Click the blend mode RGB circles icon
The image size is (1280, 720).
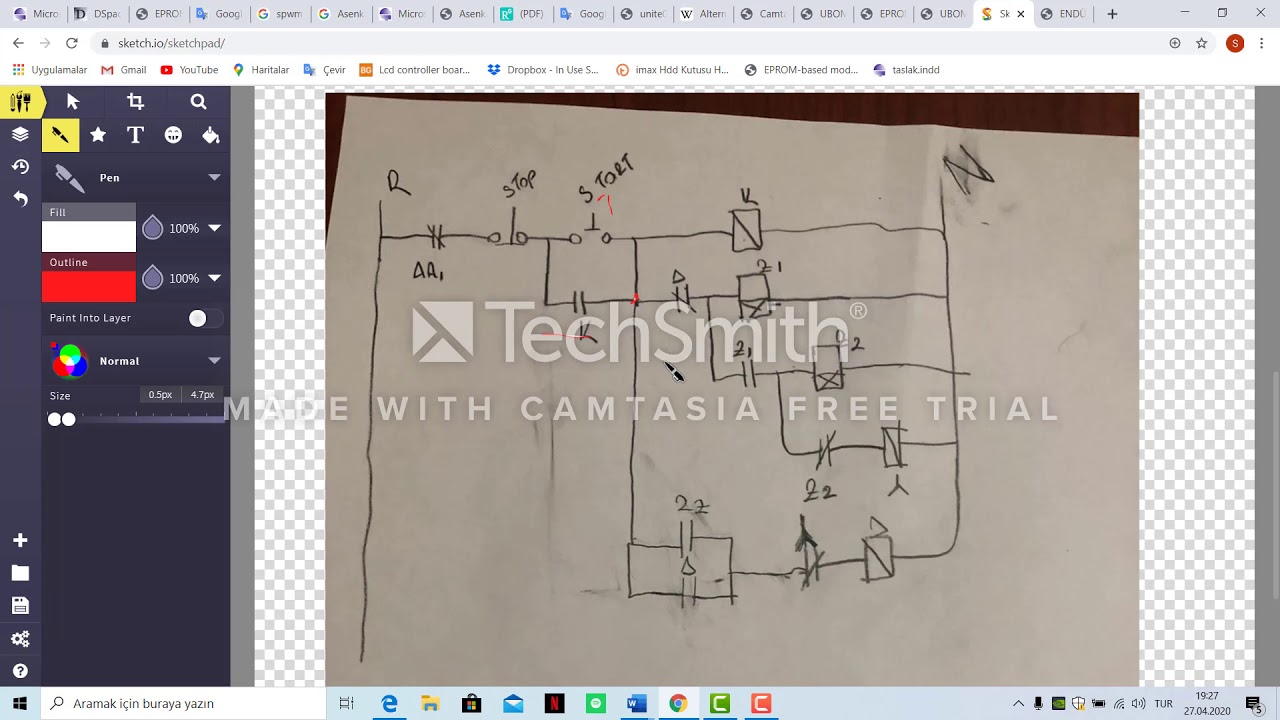(x=69, y=361)
